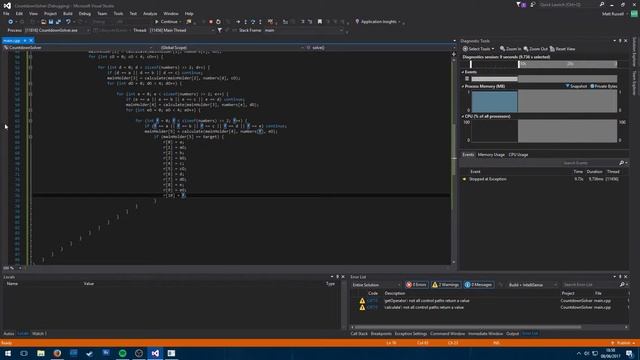
Task: Click the Firefox icon in taskbar
Action: pos(57,353)
